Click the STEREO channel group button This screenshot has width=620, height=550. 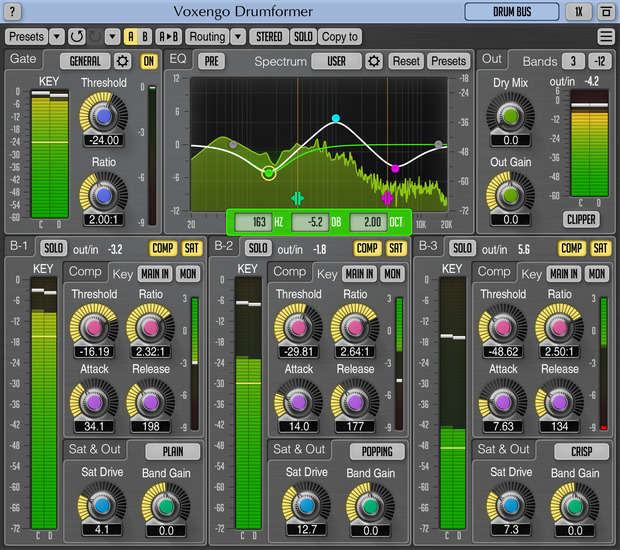click(269, 37)
